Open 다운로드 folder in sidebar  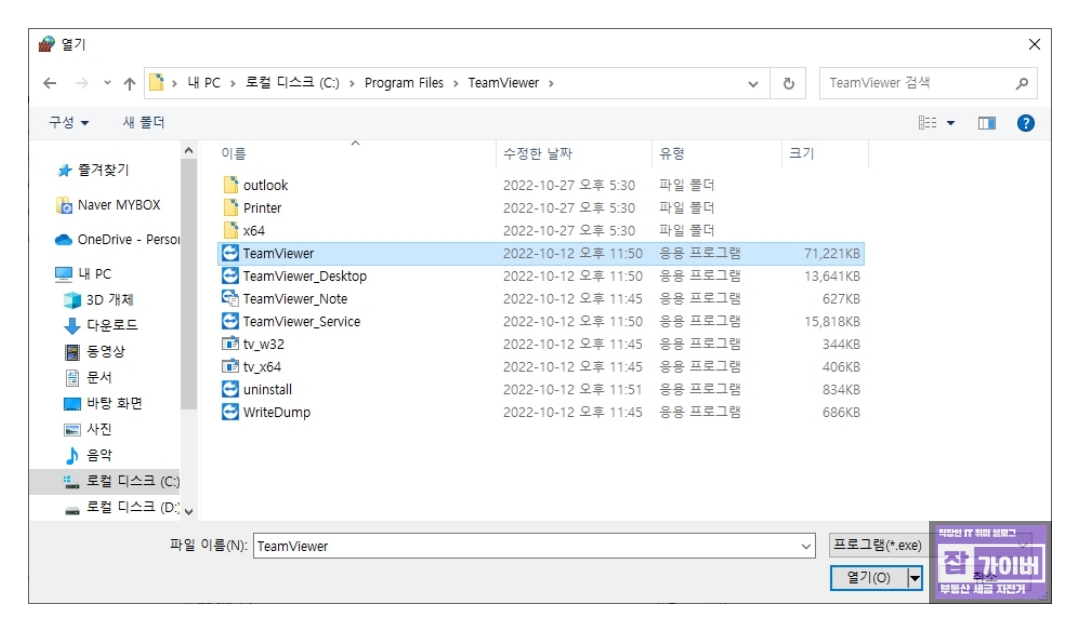(x=101, y=325)
